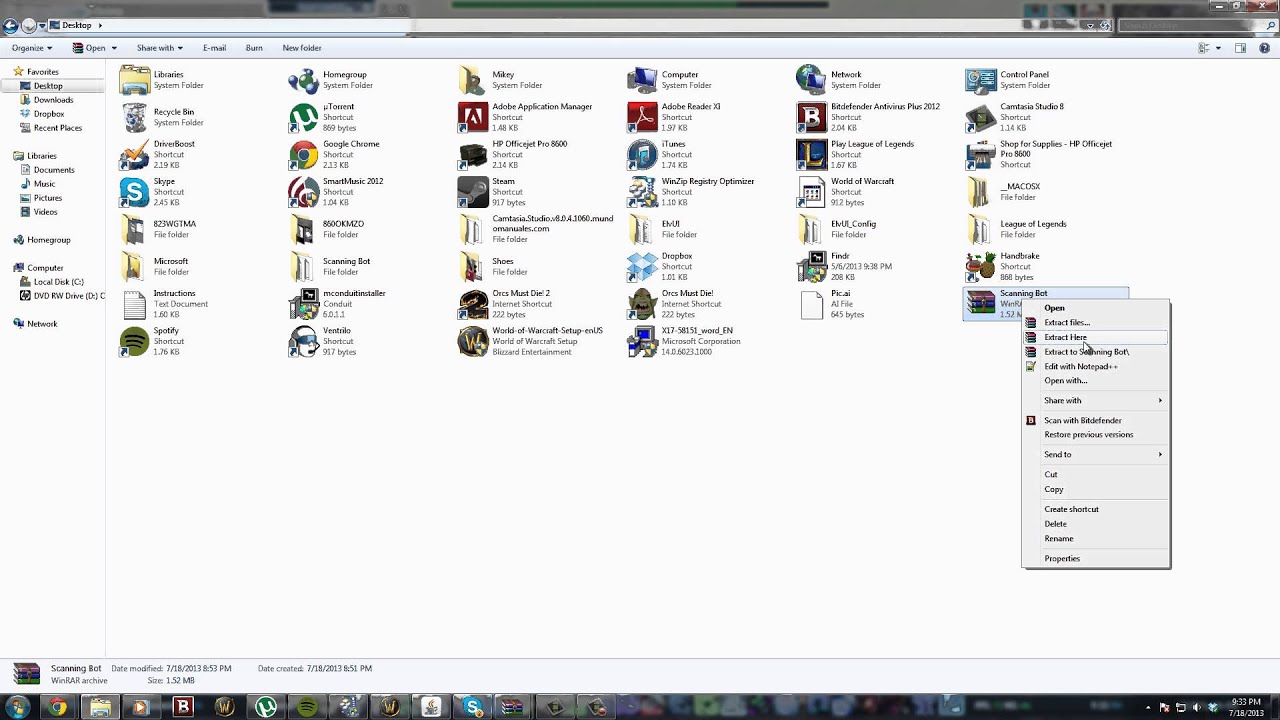Select WinZip Registry Optimizer icon
The height and width of the screenshot is (720, 1280).
click(x=642, y=192)
